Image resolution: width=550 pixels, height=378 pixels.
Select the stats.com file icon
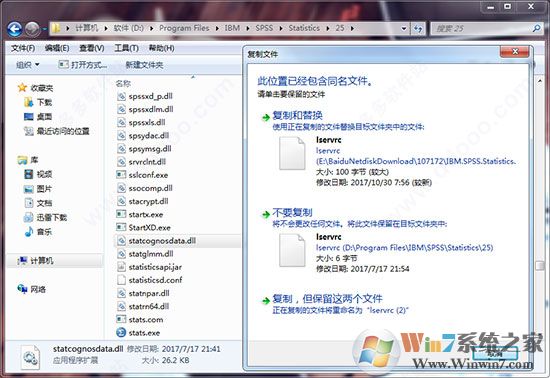pos(121,320)
